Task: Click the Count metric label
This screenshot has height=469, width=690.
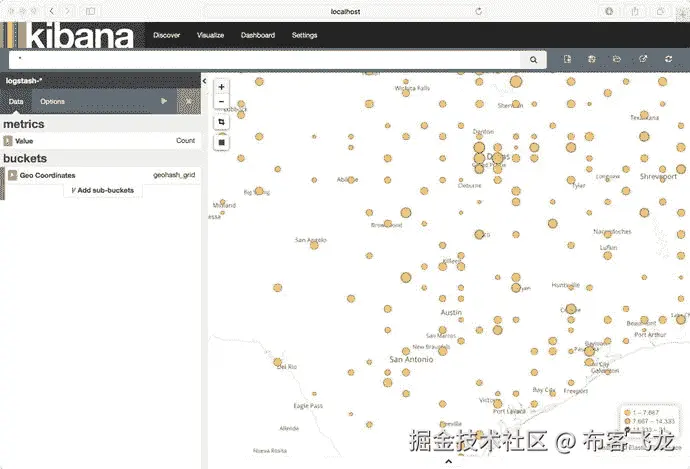Action: pyautogui.click(x=185, y=140)
